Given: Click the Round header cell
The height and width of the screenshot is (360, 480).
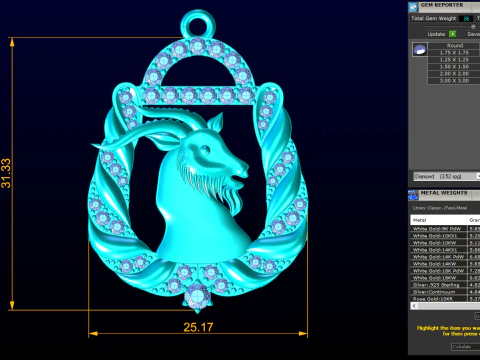Looking at the screenshot, I should pyautogui.click(x=454, y=45).
